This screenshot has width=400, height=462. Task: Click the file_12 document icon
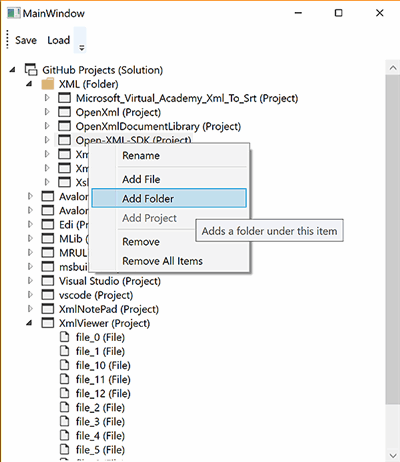pos(64,393)
